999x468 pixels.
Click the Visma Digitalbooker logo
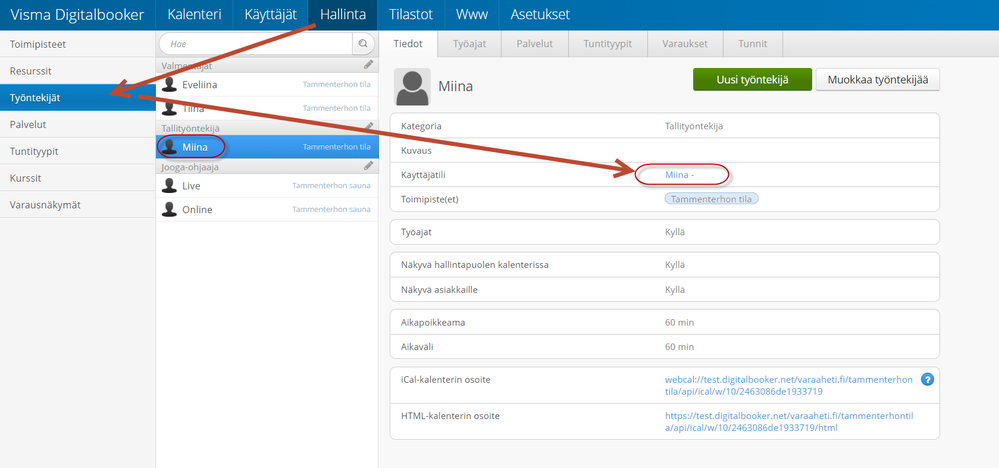pos(77,15)
